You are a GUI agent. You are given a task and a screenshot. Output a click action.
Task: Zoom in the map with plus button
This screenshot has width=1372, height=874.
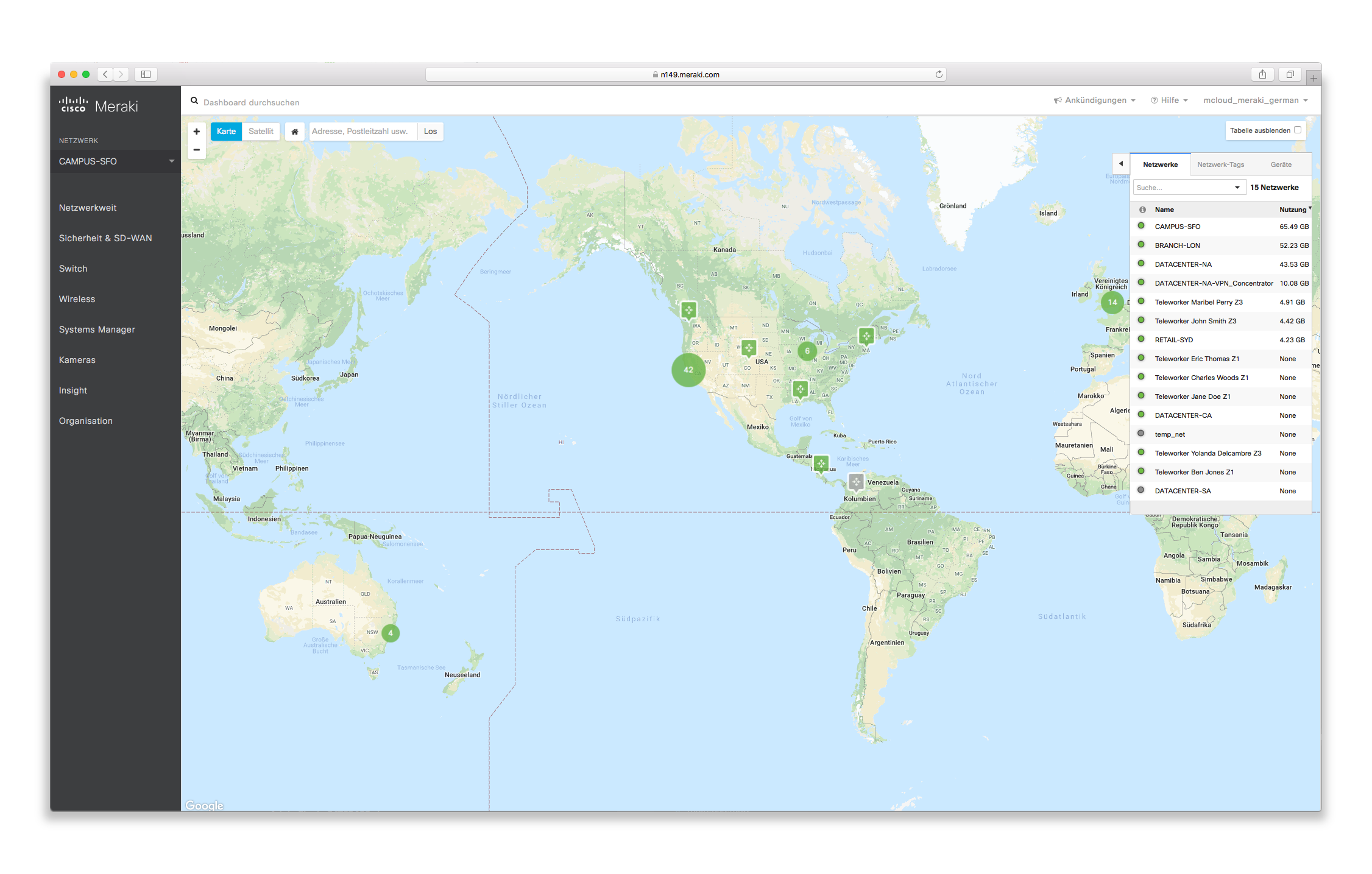196,132
